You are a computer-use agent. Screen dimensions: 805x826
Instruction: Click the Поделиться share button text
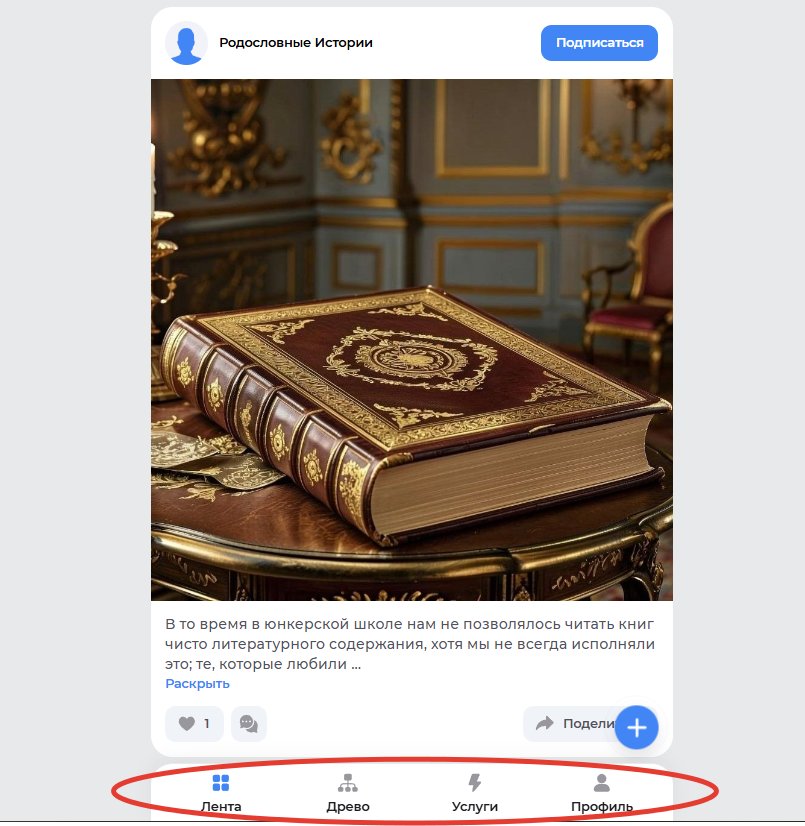588,724
